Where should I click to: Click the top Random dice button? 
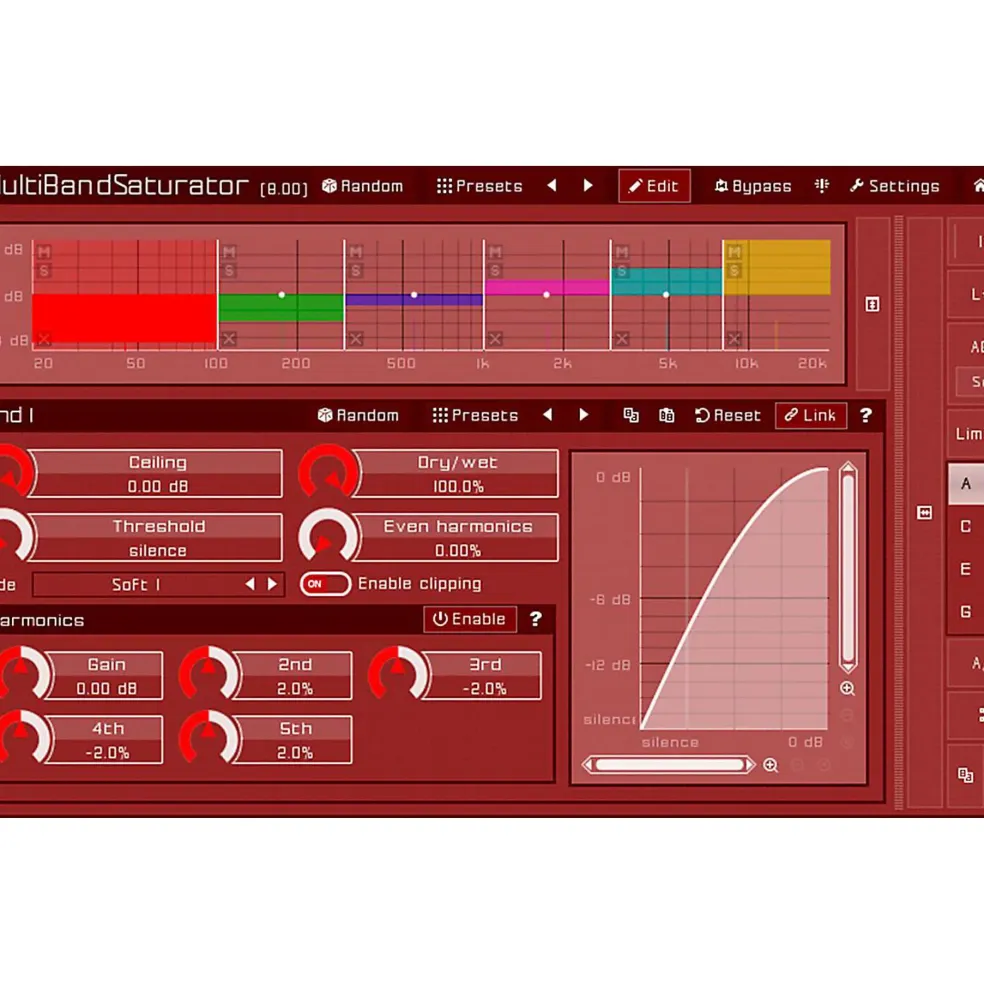pyautogui.click(x=363, y=186)
